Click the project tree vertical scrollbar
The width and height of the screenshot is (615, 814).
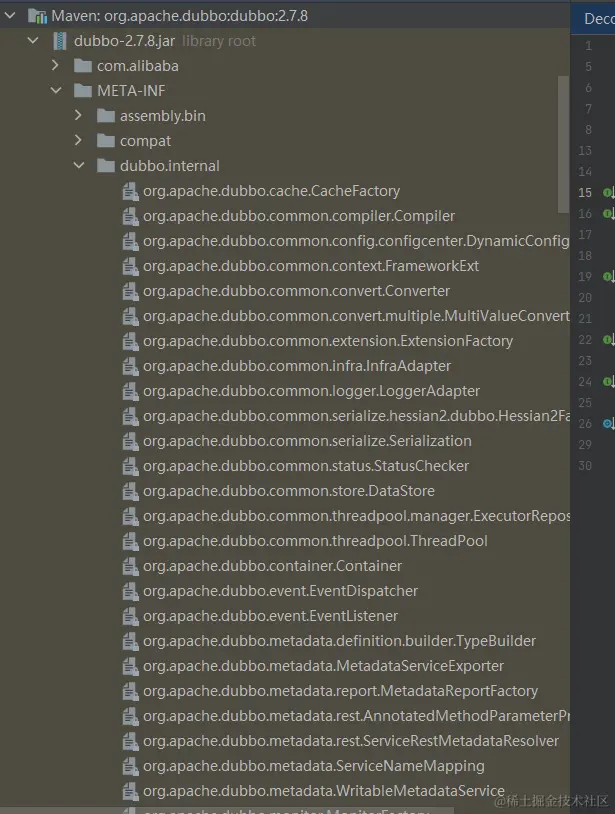pyautogui.click(x=563, y=144)
